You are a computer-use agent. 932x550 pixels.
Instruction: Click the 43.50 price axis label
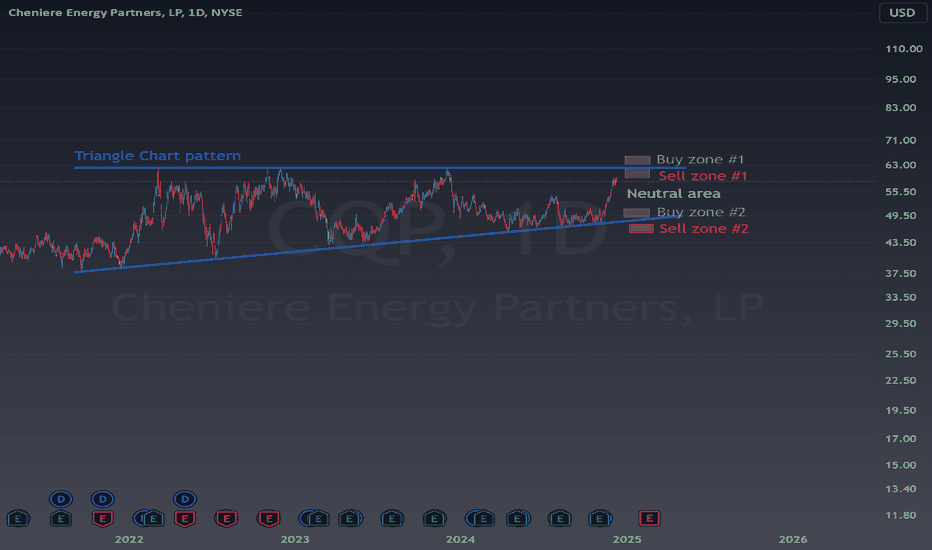[900, 243]
